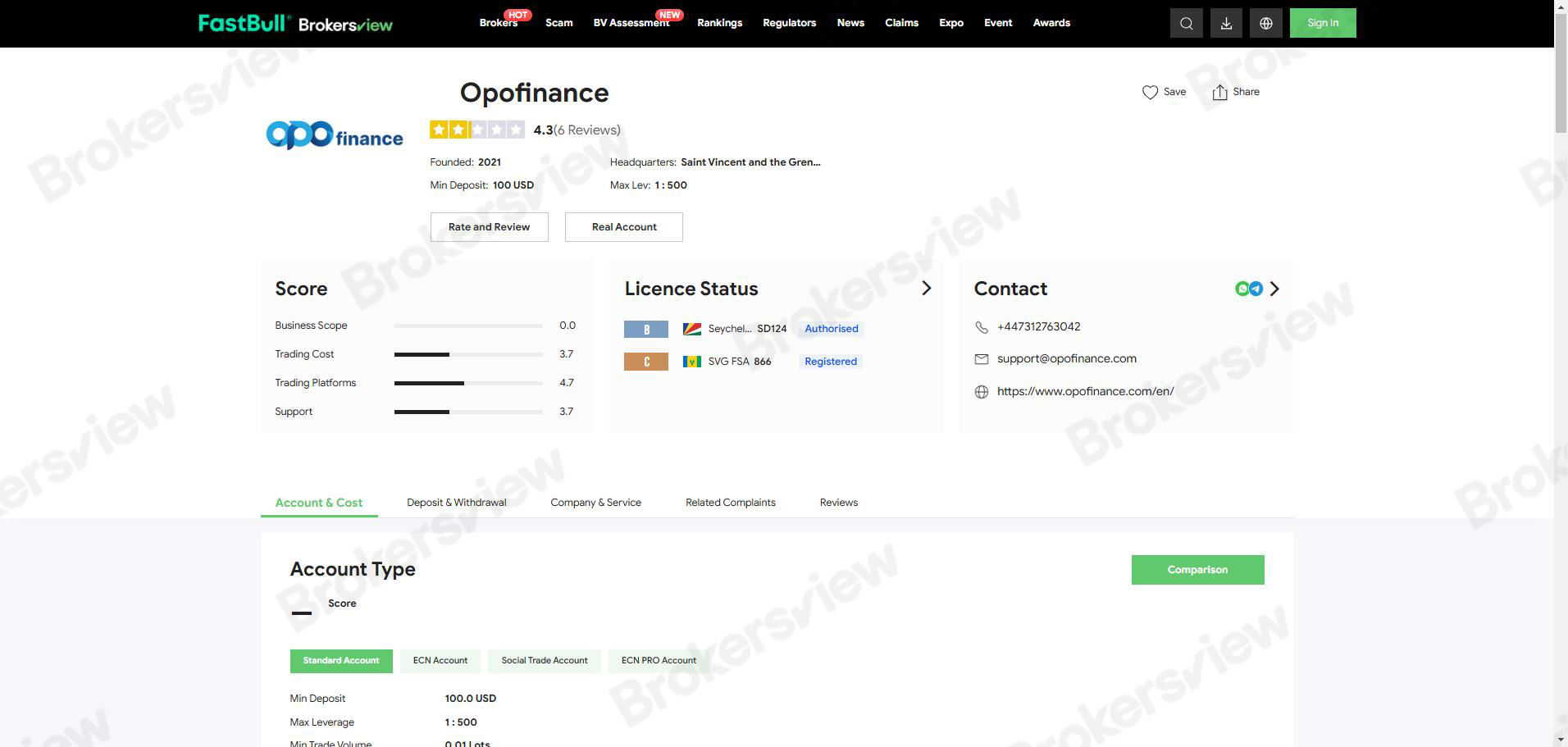Click the Rate and Review button
Image resolution: width=1568 pixels, height=747 pixels.
coord(489,227)
